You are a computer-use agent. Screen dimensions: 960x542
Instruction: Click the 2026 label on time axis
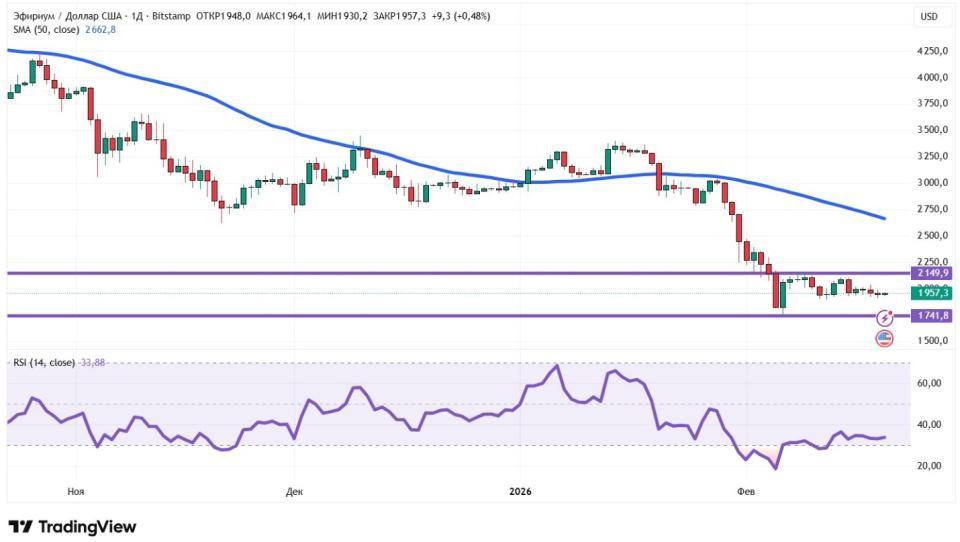click(519, 491)
